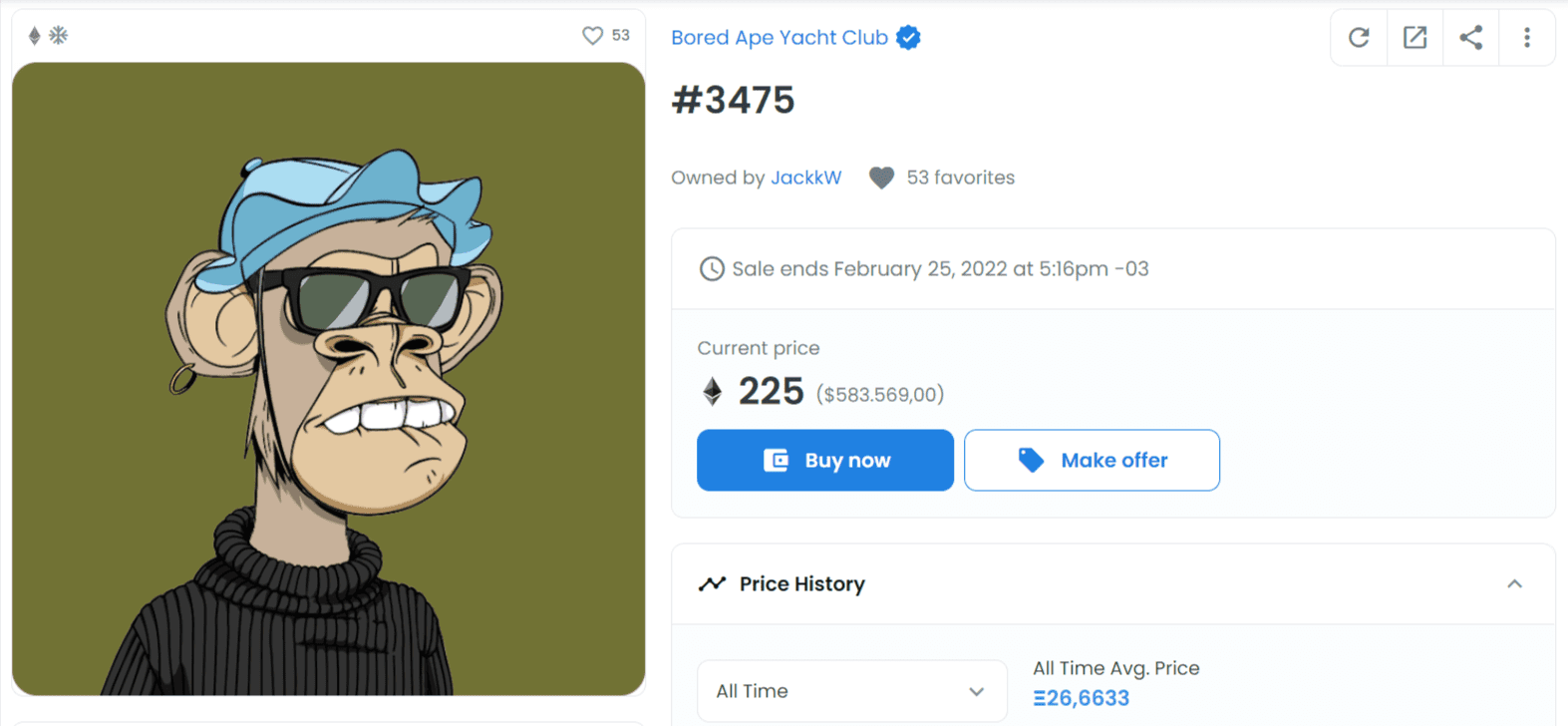Open the All Time dropdown

click(x=850, y=690)
